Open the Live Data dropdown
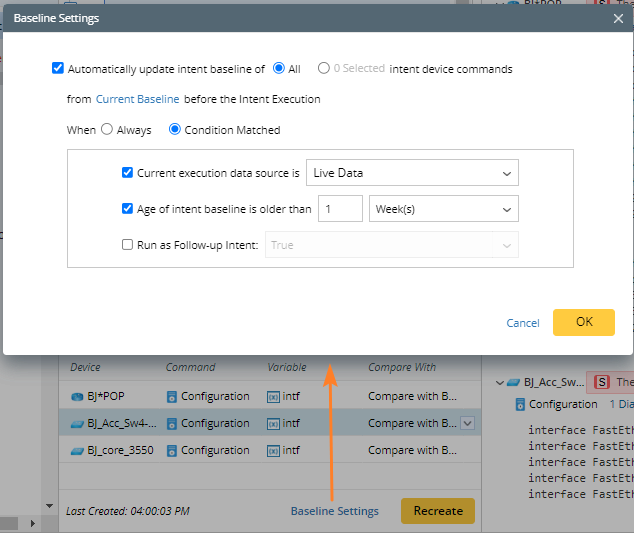 [x=412, y=173]
